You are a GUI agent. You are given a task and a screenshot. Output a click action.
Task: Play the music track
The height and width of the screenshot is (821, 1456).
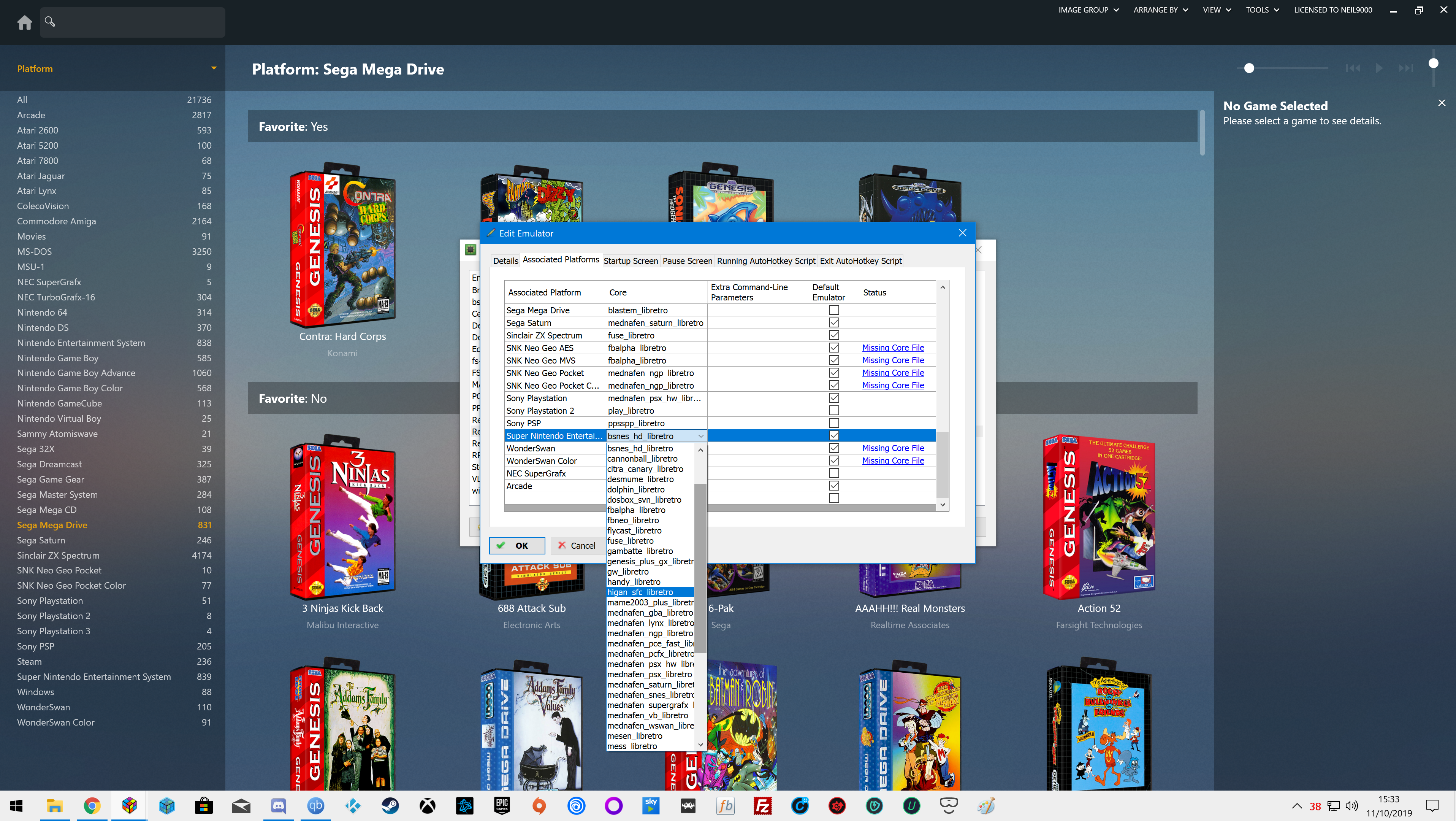[x=1379, y=68]
